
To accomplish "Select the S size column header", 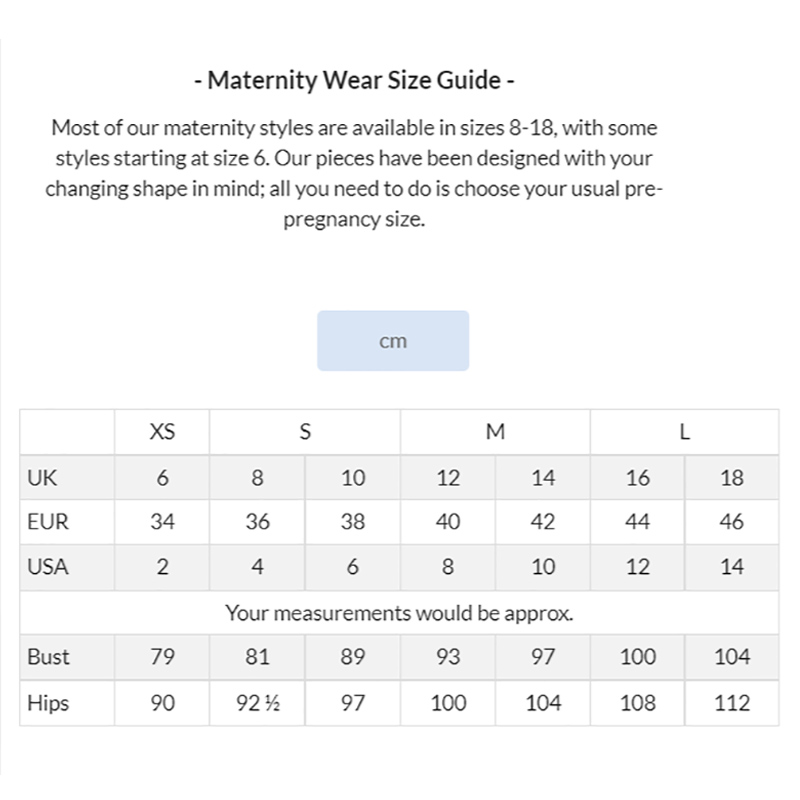I will click(x=305, y=432).
